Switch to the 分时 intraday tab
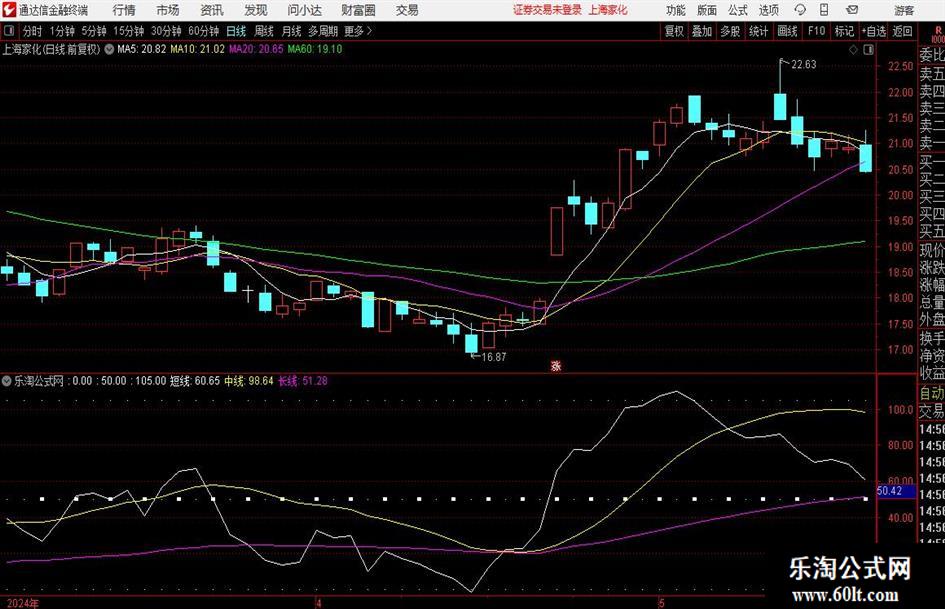 click(x=33, y=31)
